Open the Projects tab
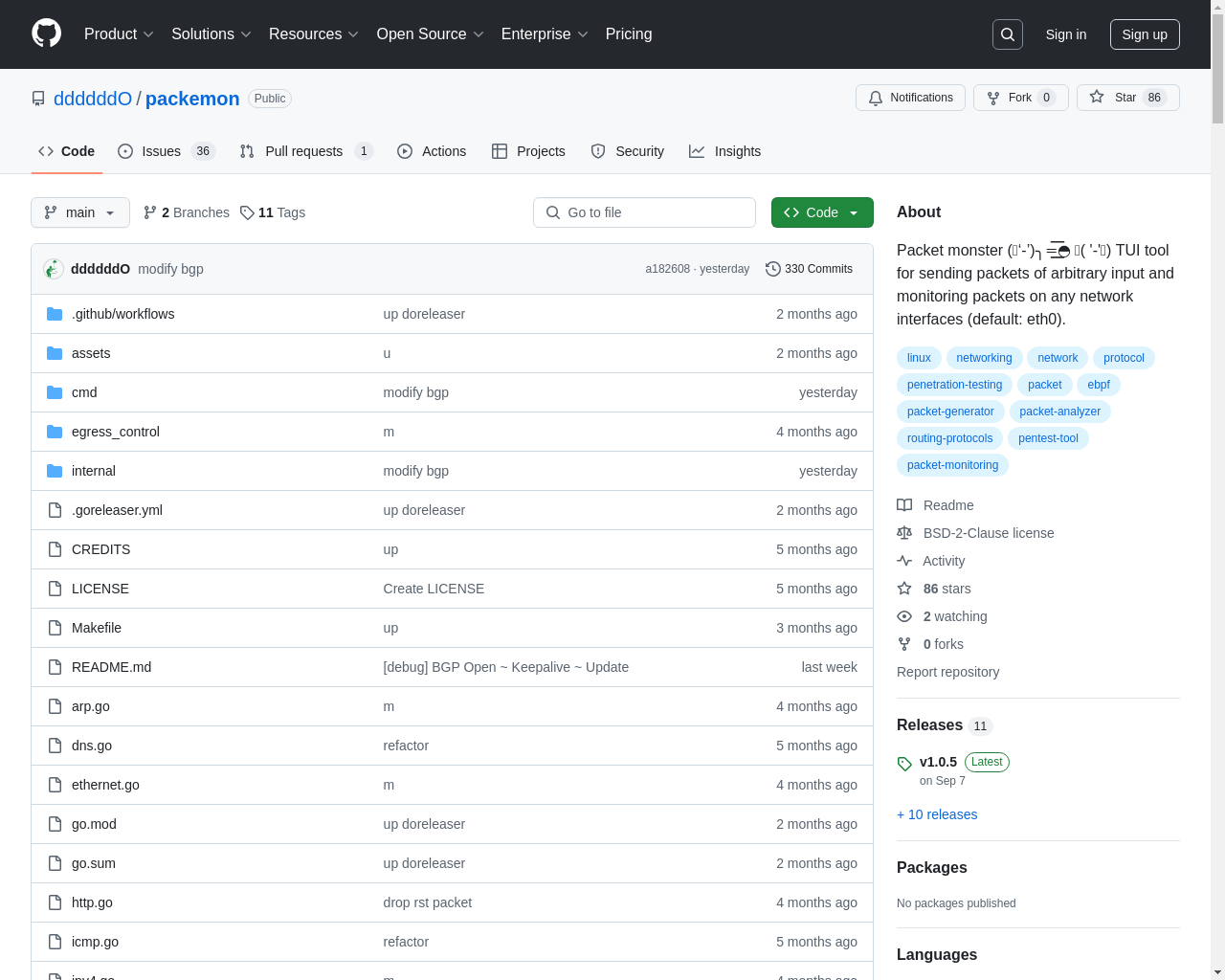 click(528, 151)
